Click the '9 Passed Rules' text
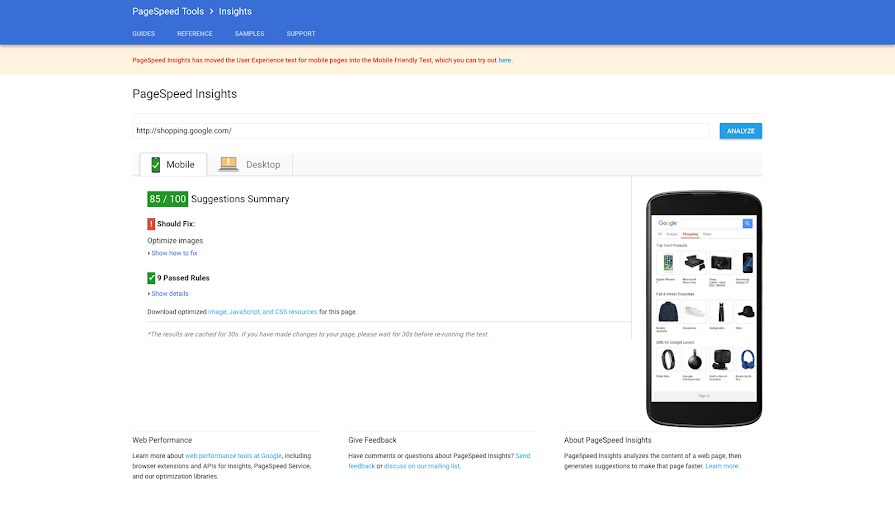This screenshot has width=895, height=514. pos(183,278)
